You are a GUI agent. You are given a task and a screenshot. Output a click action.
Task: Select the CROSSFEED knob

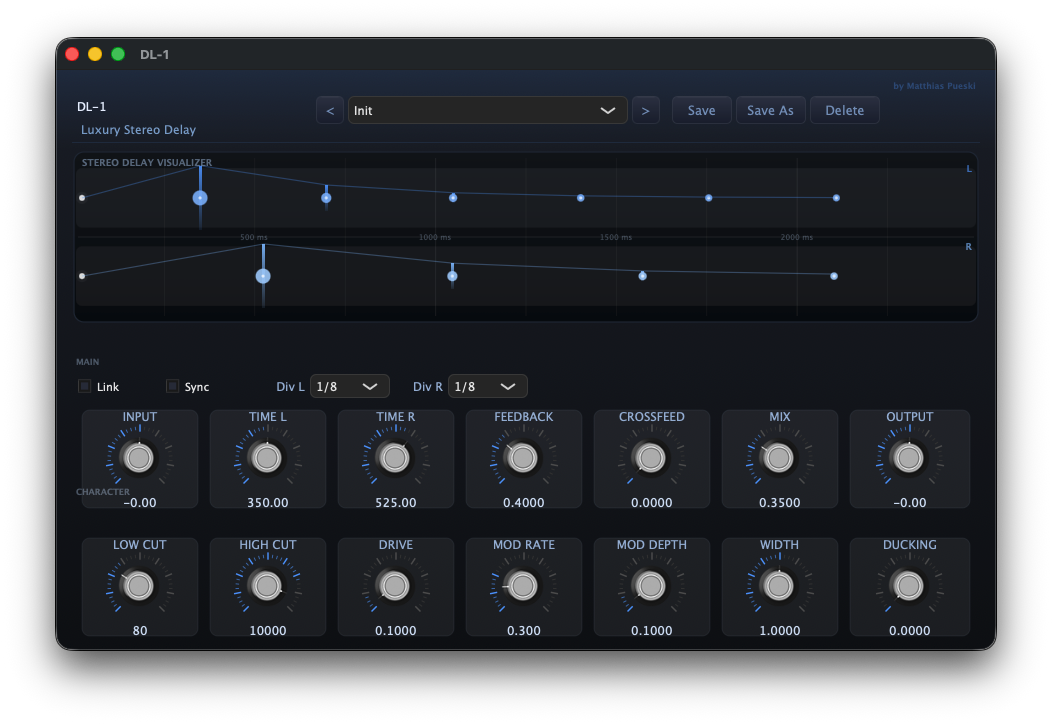651,458
